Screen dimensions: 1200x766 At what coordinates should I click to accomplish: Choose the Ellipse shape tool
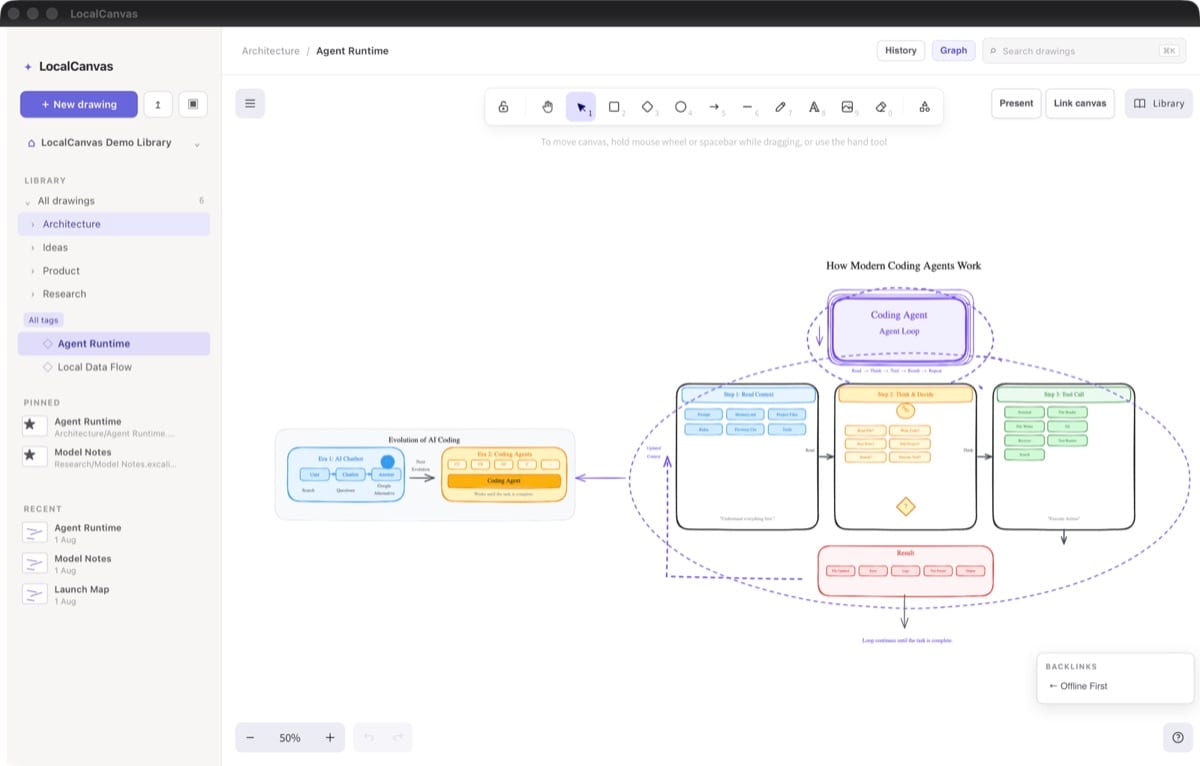tap(681, 107)
